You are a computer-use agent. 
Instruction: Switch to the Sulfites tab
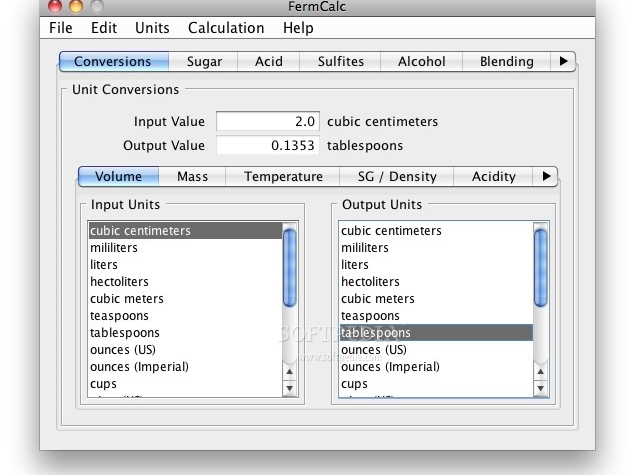[x=341, y=61]
